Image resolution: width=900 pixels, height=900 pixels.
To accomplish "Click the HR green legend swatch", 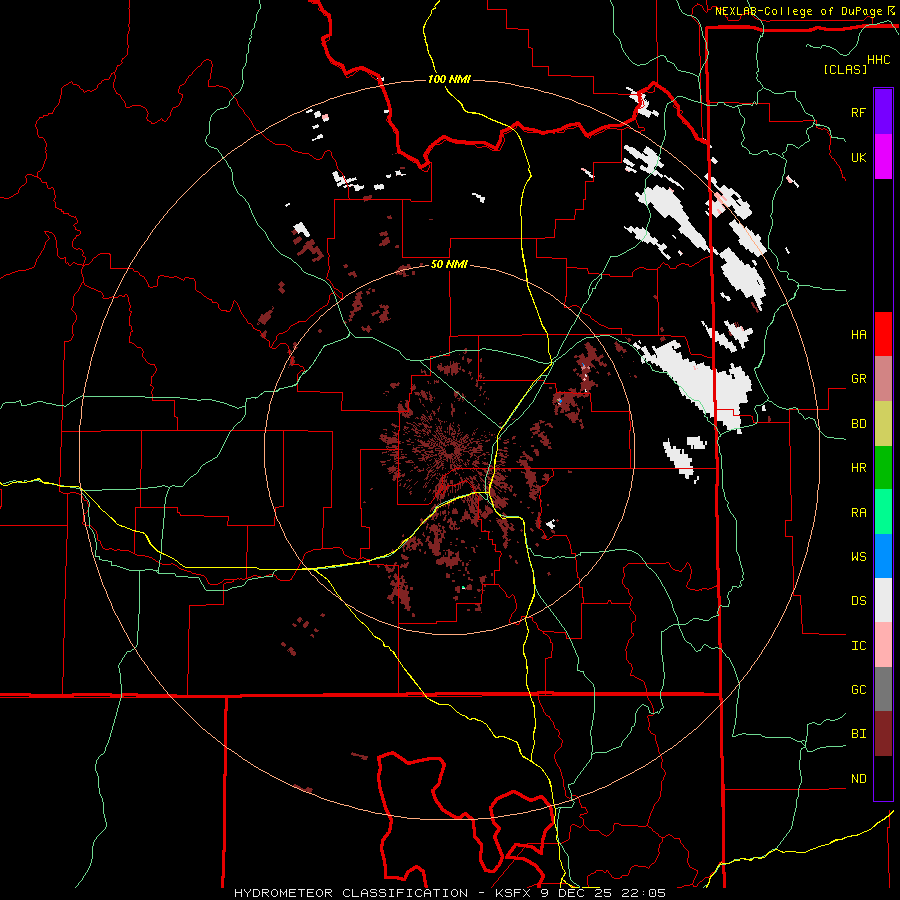I will pos(883,467).
